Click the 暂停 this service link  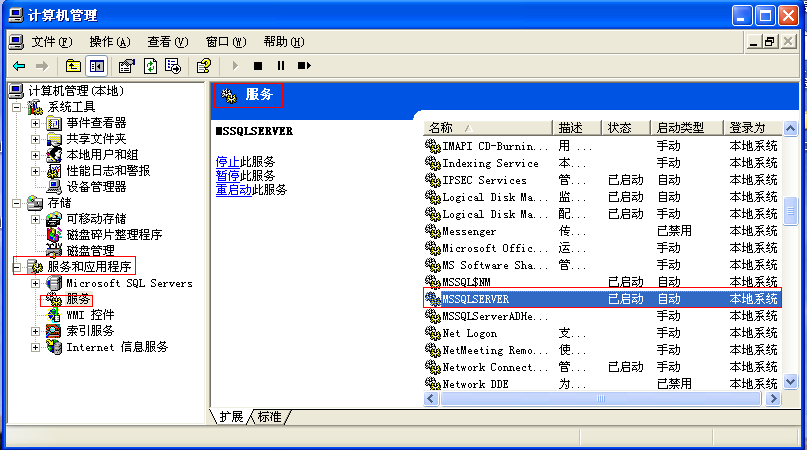[x=227, y=176]
